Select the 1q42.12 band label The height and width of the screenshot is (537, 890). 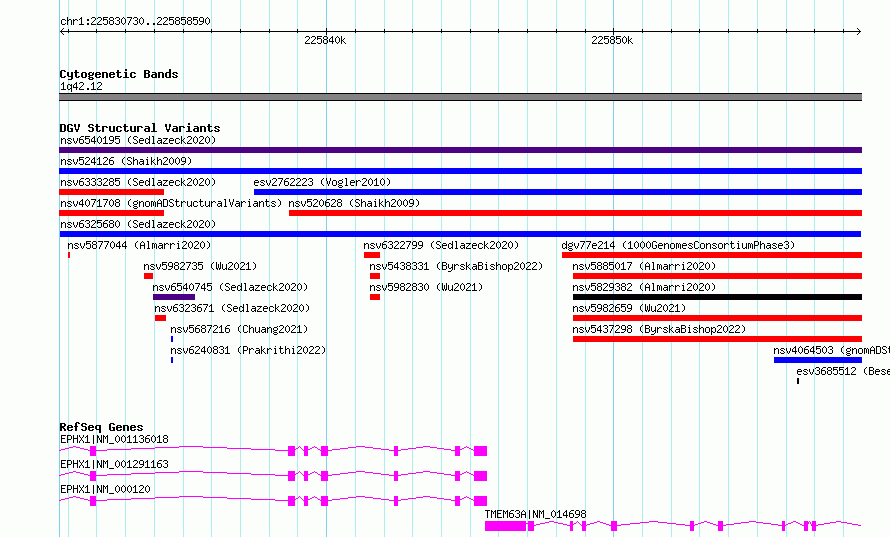pos(81,86)
